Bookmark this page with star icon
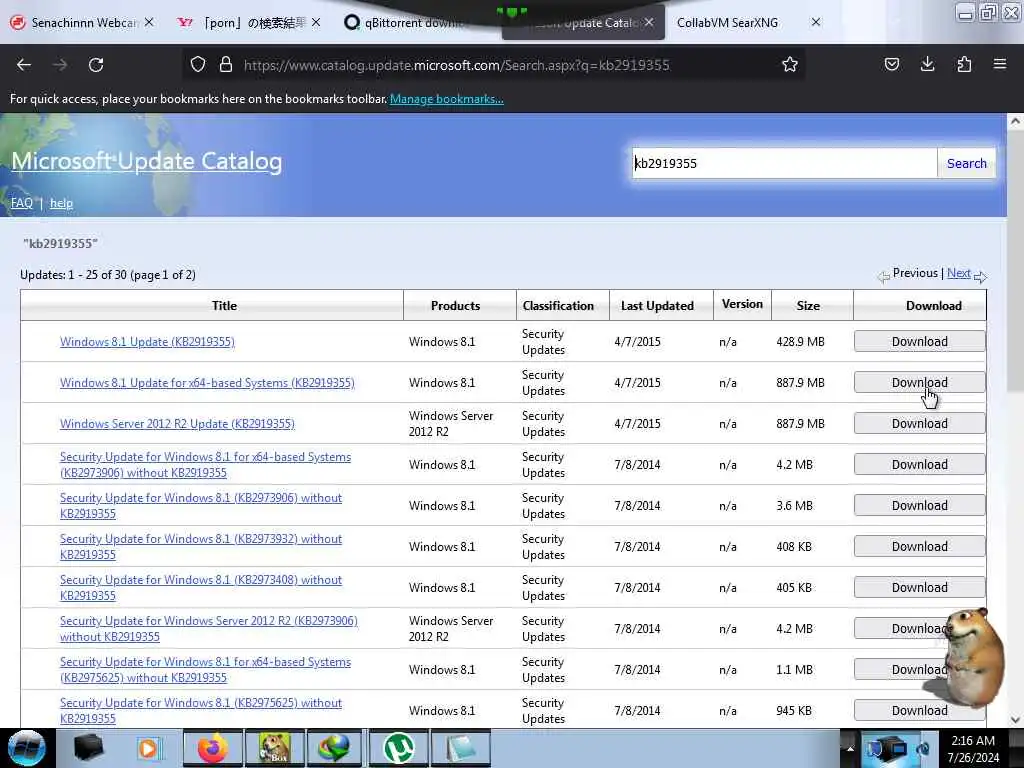This screenshot has height=768, width=1024. (x=790, y=65)
